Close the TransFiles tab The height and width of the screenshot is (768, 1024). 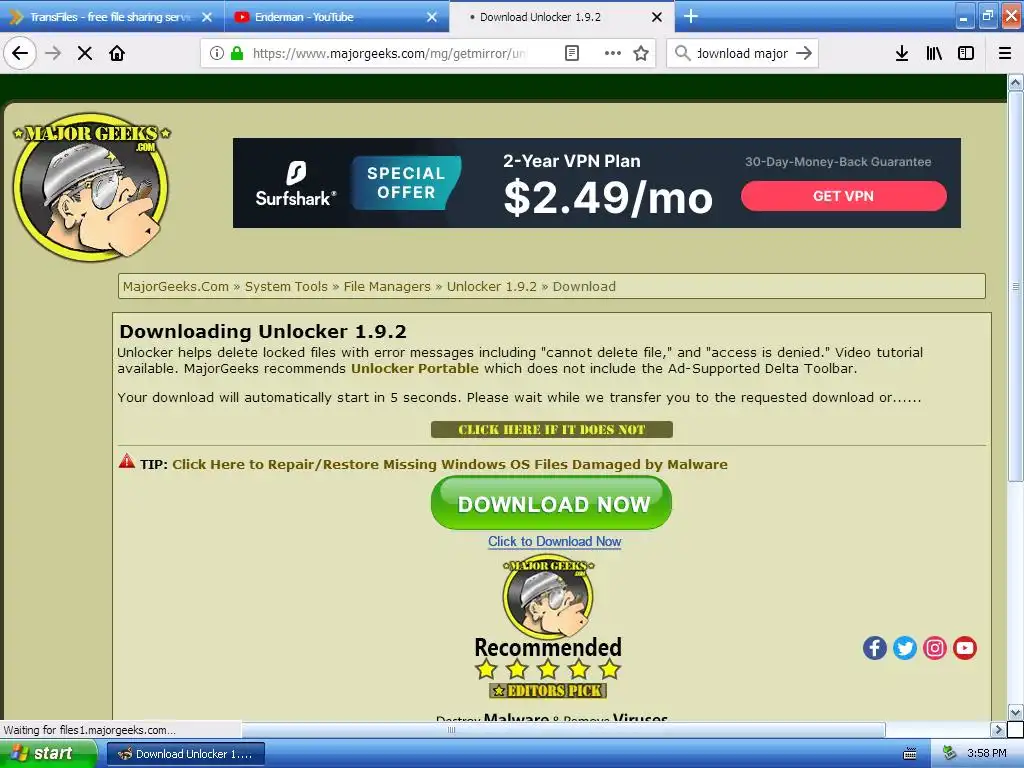click(207, 17)
